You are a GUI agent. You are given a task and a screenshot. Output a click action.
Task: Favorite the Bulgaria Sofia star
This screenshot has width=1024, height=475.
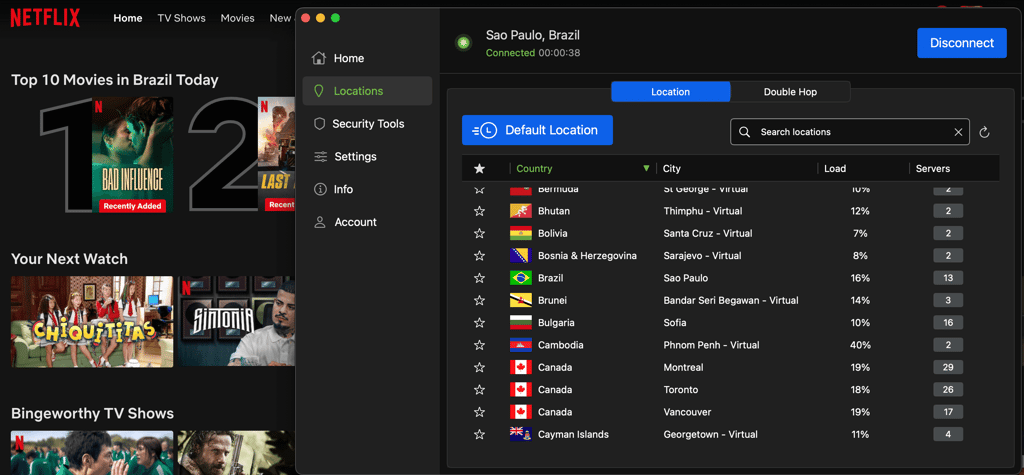point(479,323)
